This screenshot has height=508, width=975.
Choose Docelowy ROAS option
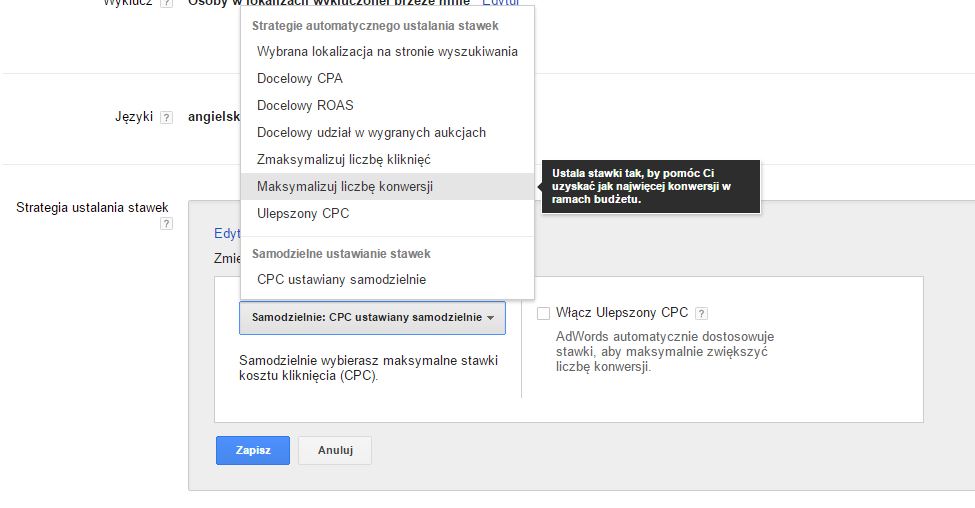click(387, 105)
